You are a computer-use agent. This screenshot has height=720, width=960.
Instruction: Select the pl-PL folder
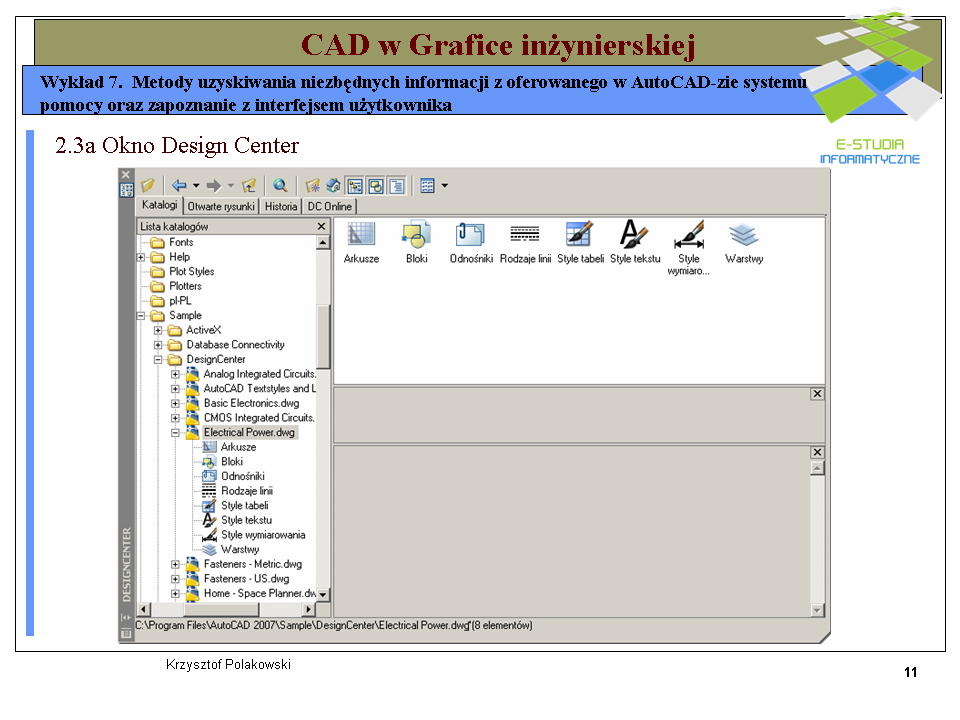(171, 301)
